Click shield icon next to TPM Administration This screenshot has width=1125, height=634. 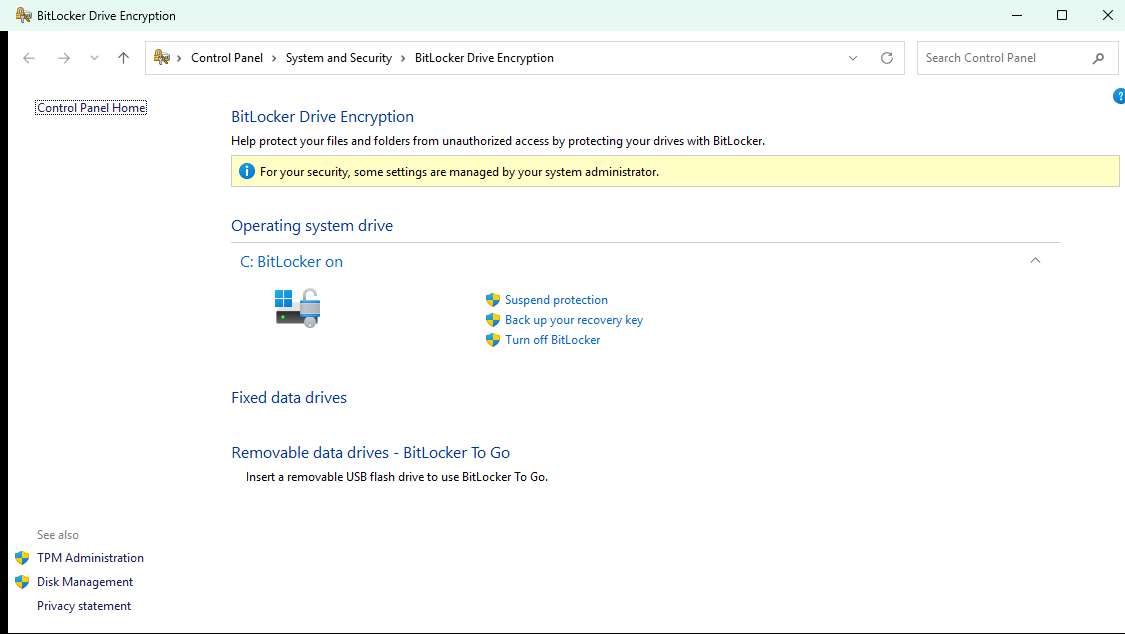[22, 558]
